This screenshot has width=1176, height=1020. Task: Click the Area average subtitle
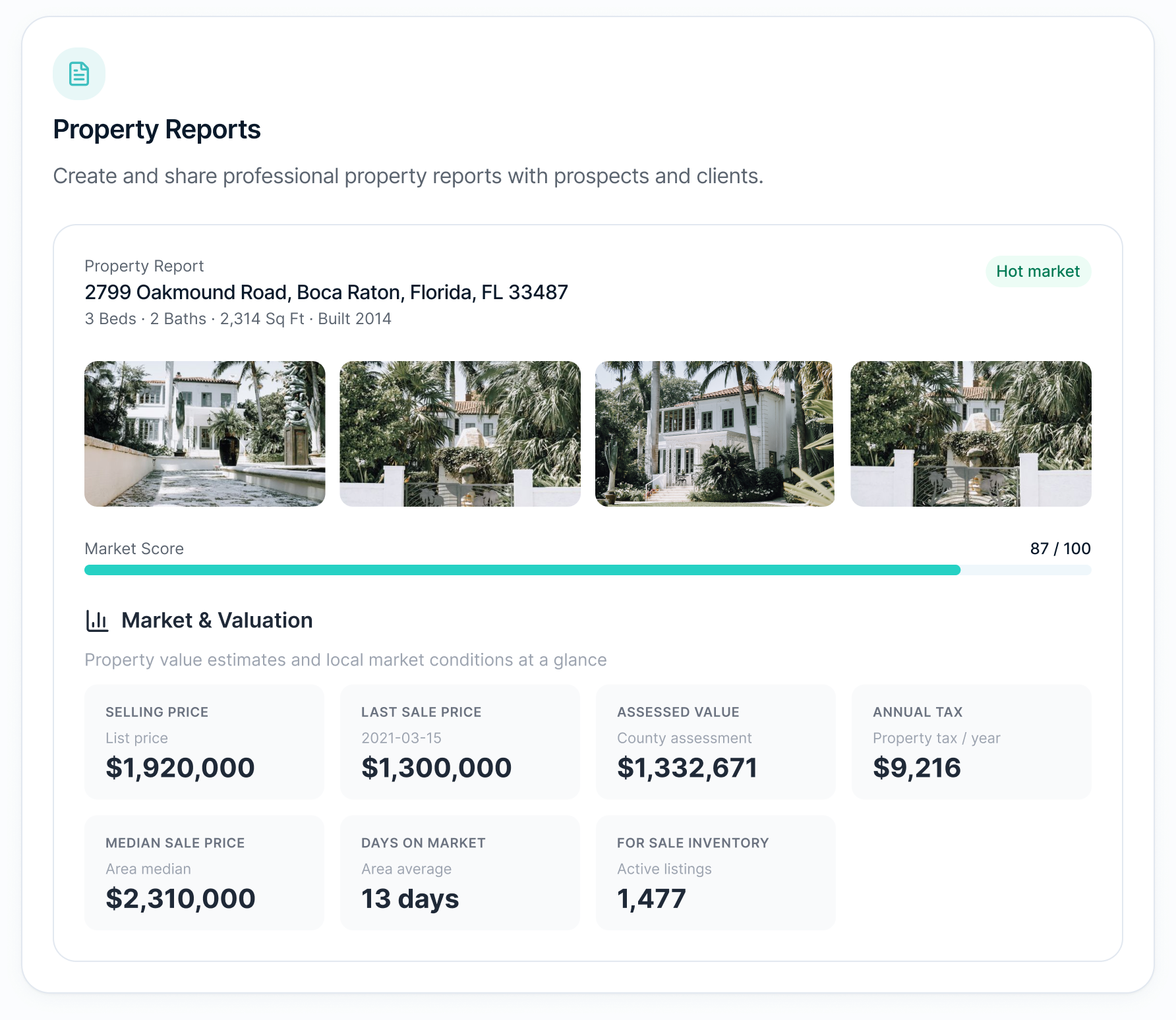point(407,869)
